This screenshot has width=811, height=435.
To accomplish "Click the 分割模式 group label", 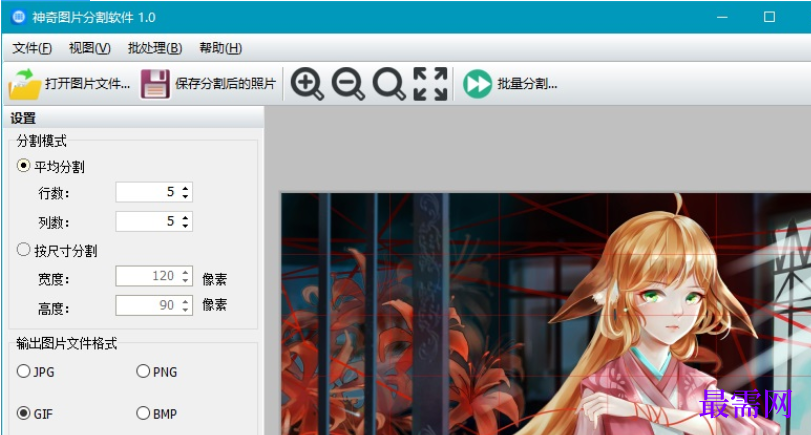I will point(41,141).
